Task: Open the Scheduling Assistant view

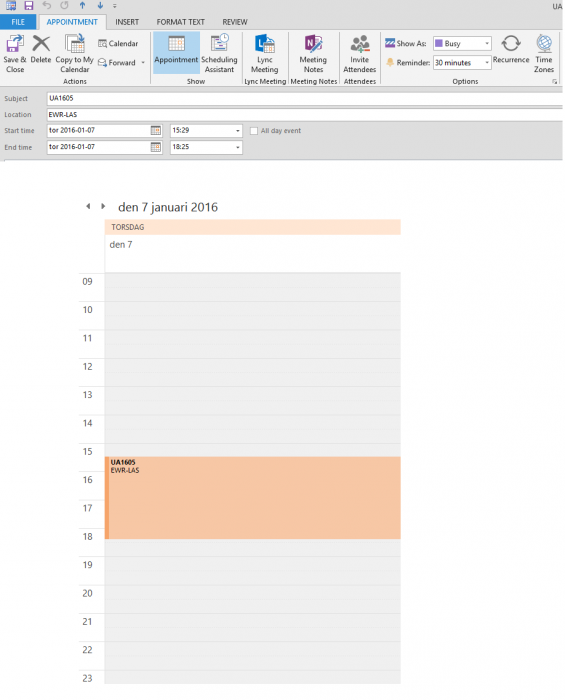Action: tap(219, 54)
